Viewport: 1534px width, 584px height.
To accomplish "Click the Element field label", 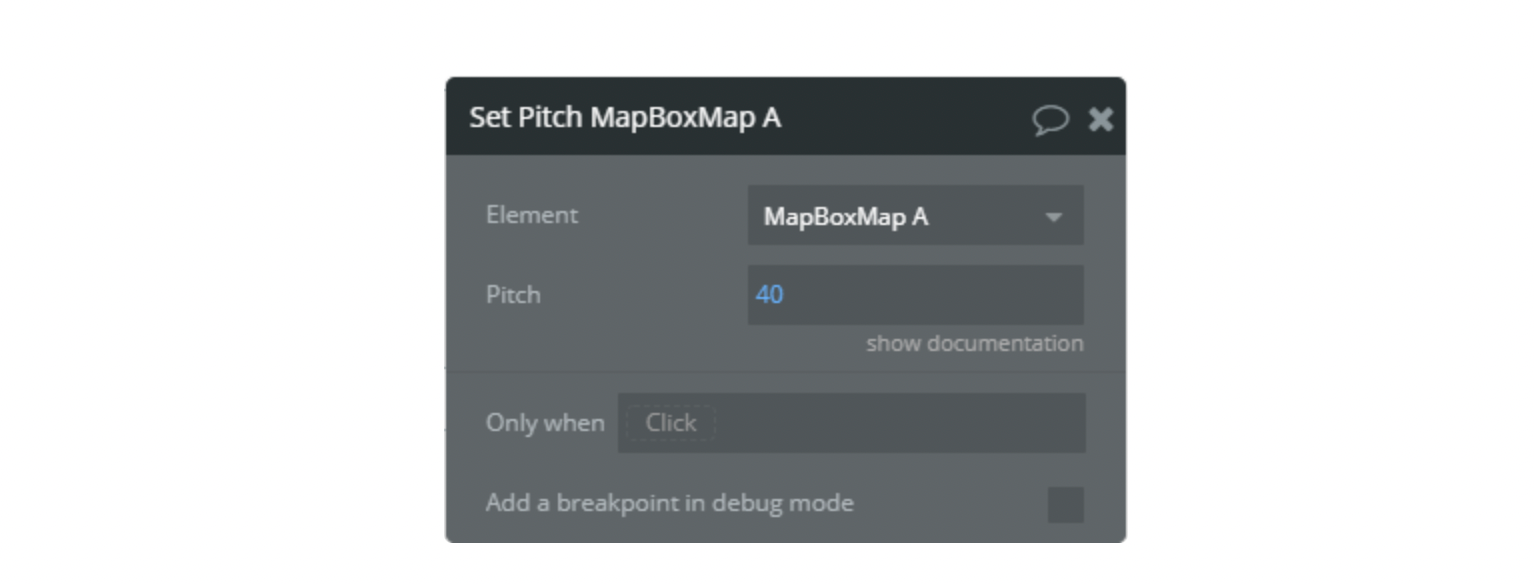I will (x=533, y=215).
